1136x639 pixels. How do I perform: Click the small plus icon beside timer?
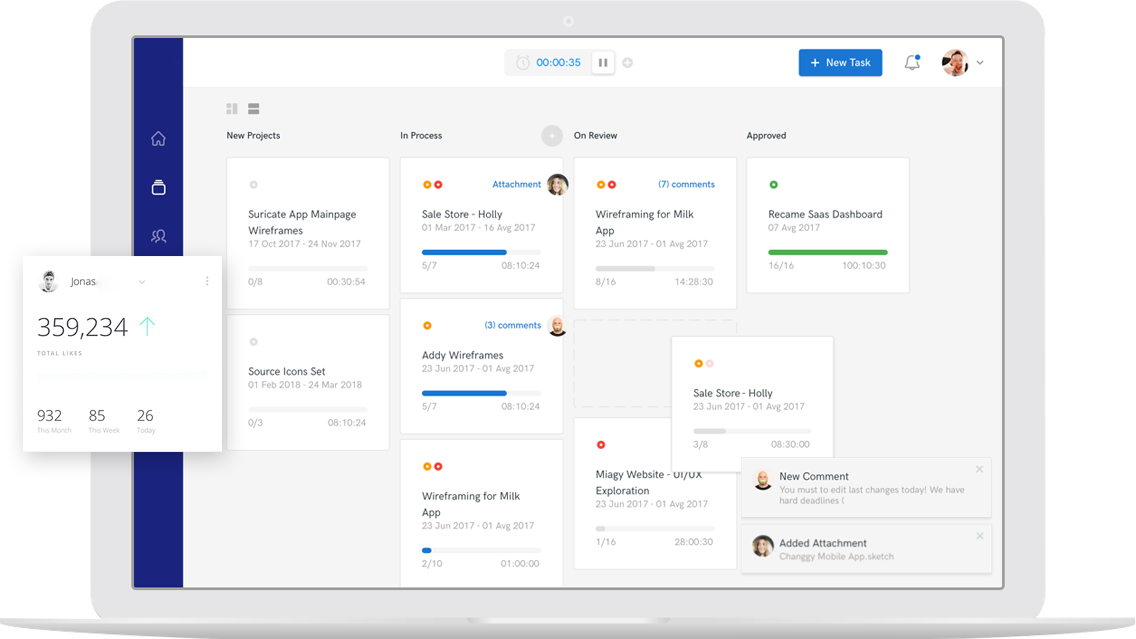coord(628,62)
